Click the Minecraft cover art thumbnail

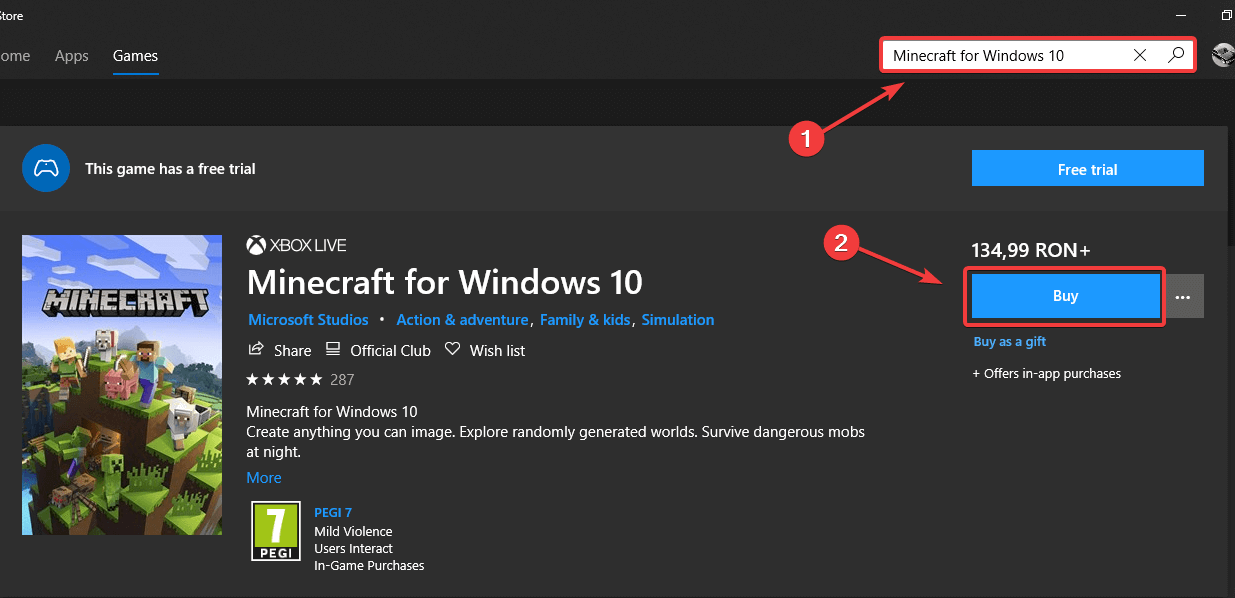pos(122,385)
